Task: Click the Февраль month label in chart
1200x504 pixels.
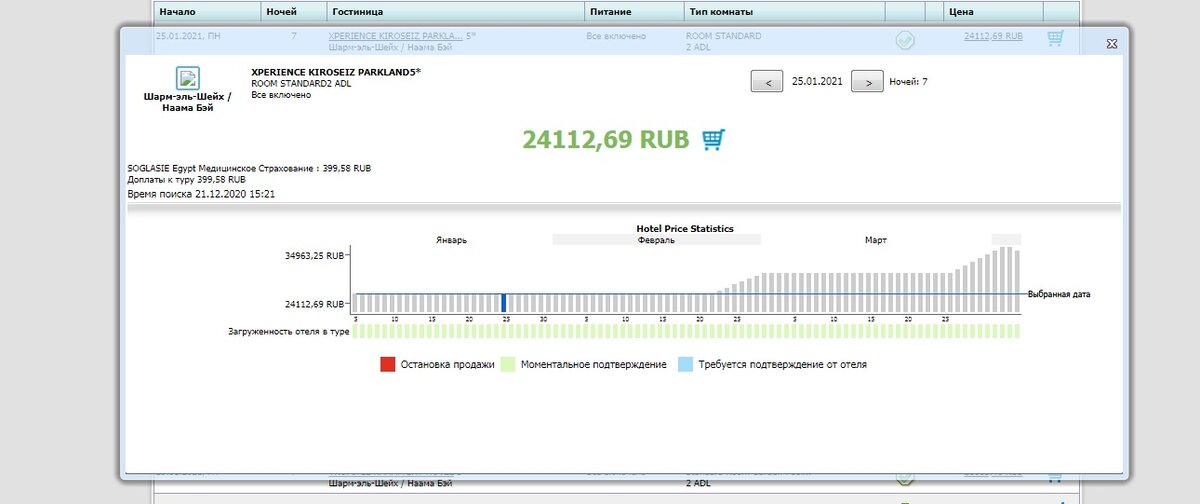Action: tap(657, 240)
